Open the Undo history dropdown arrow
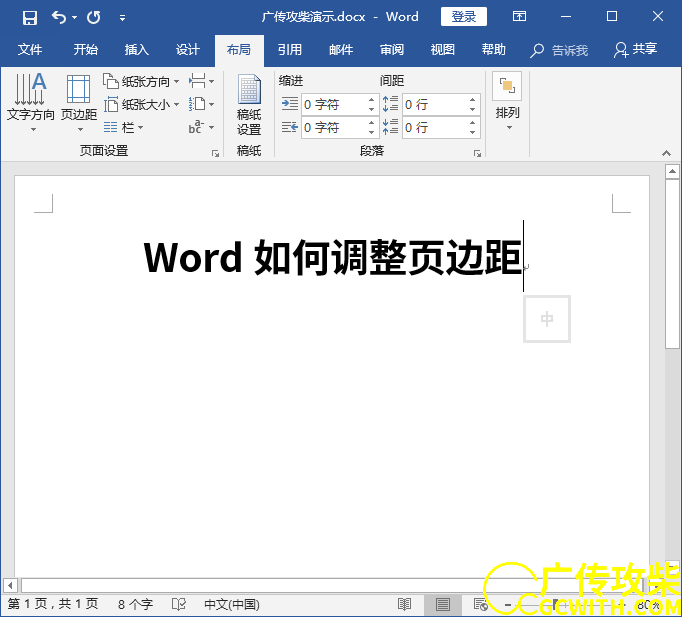The width and height of the screenshot is (682, 617). click(74, 17)
